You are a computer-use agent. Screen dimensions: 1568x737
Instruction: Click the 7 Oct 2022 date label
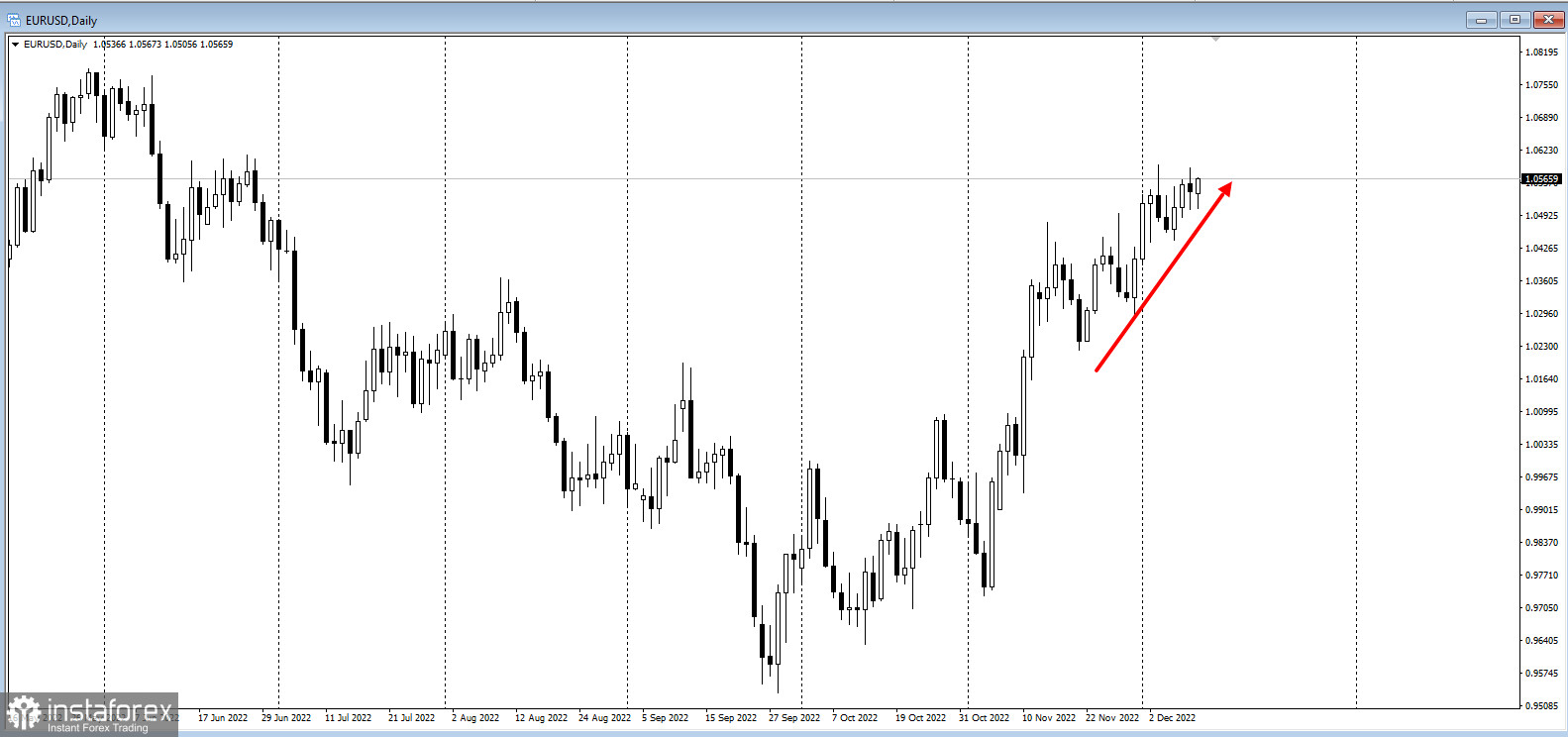tap(855, 718)
